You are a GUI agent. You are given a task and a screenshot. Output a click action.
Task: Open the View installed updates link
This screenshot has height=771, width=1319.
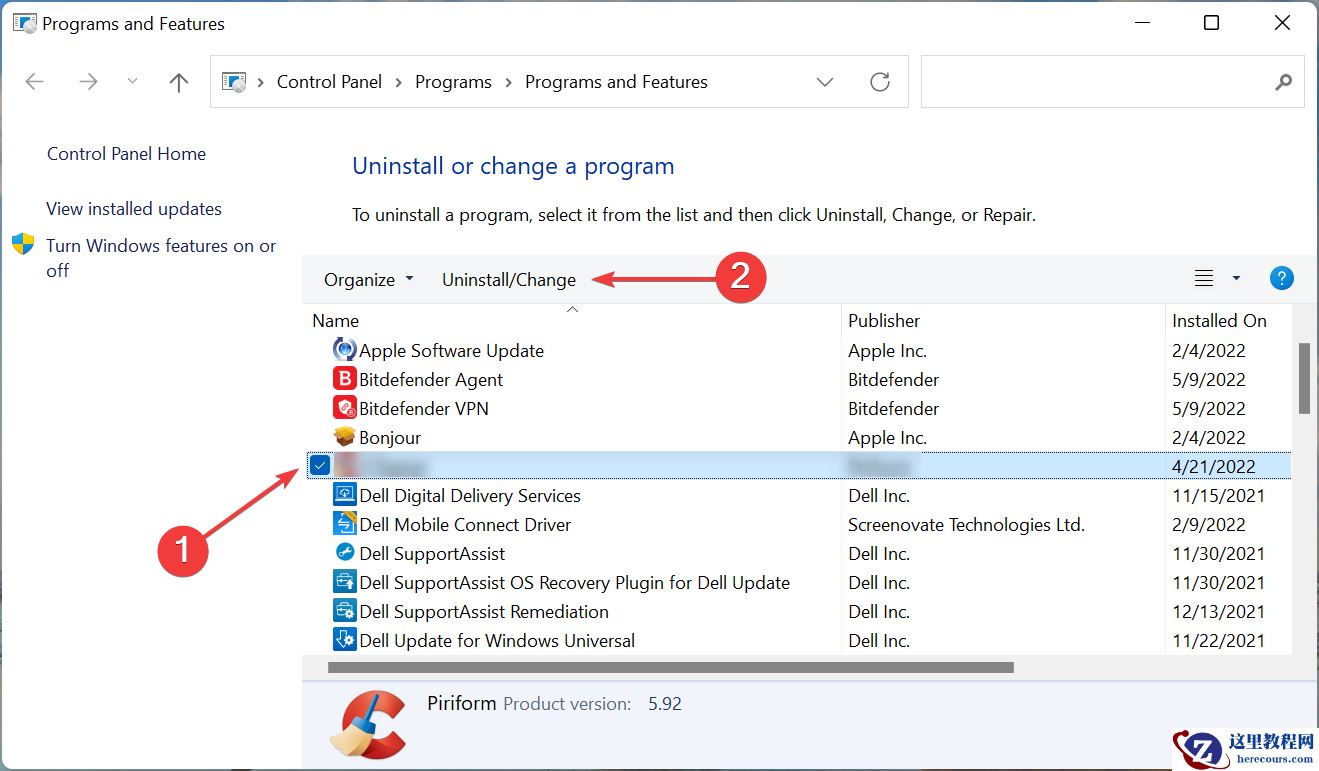point(134,209)
